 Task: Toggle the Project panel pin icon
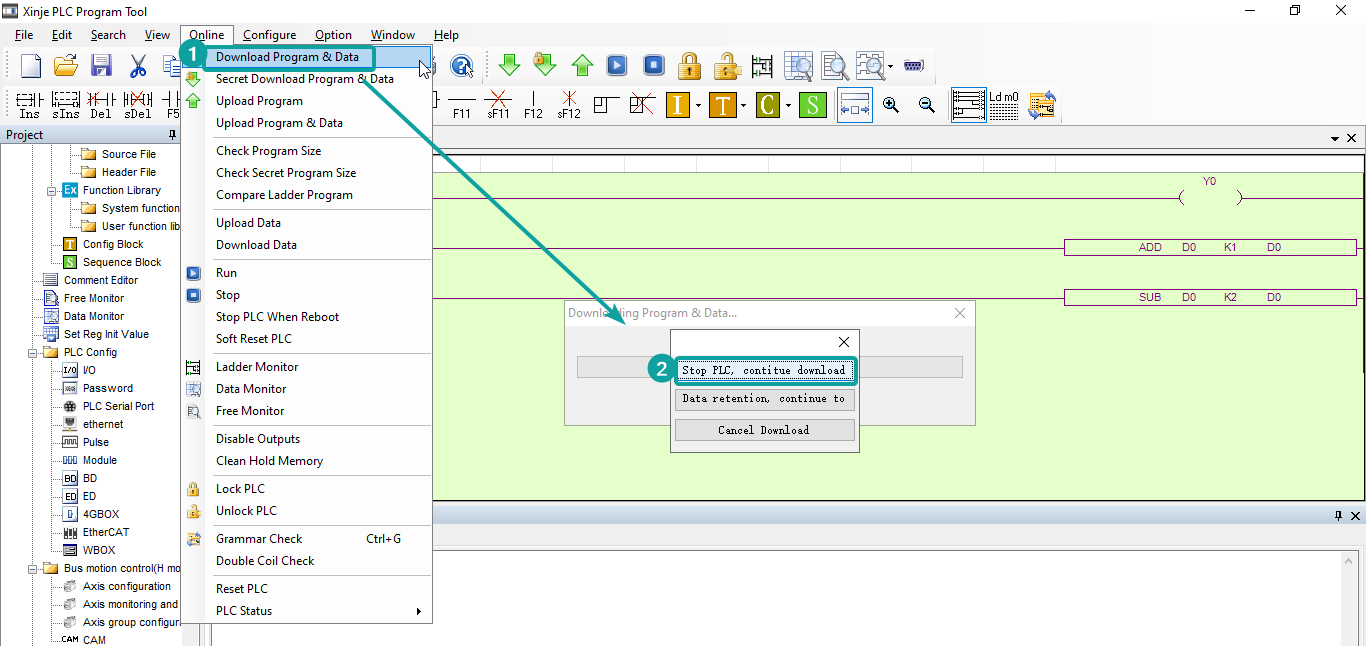pyautogui.click(x=172, y=135)
